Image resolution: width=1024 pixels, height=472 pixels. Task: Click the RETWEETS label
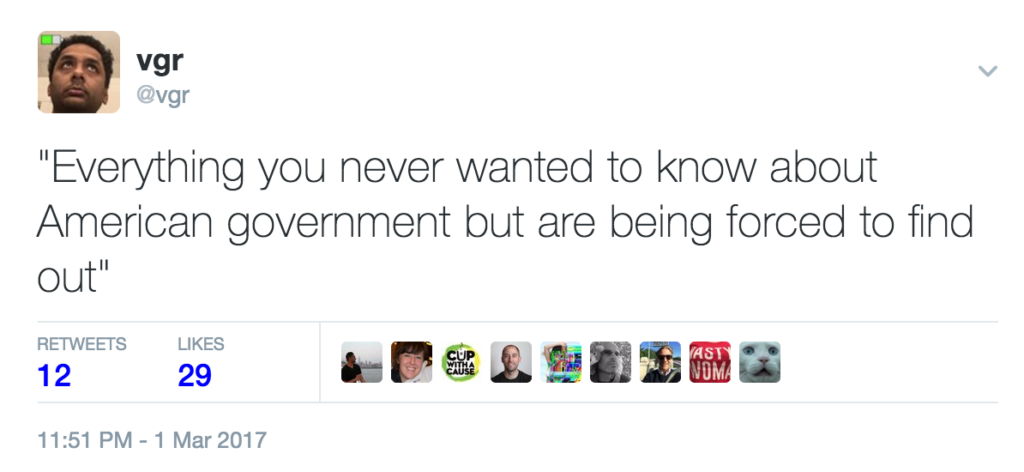81,344
